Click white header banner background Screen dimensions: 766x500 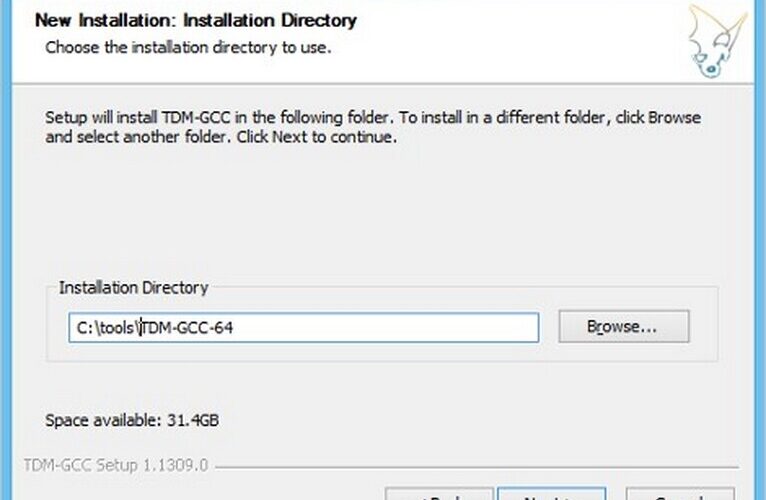tap(513, 44)
